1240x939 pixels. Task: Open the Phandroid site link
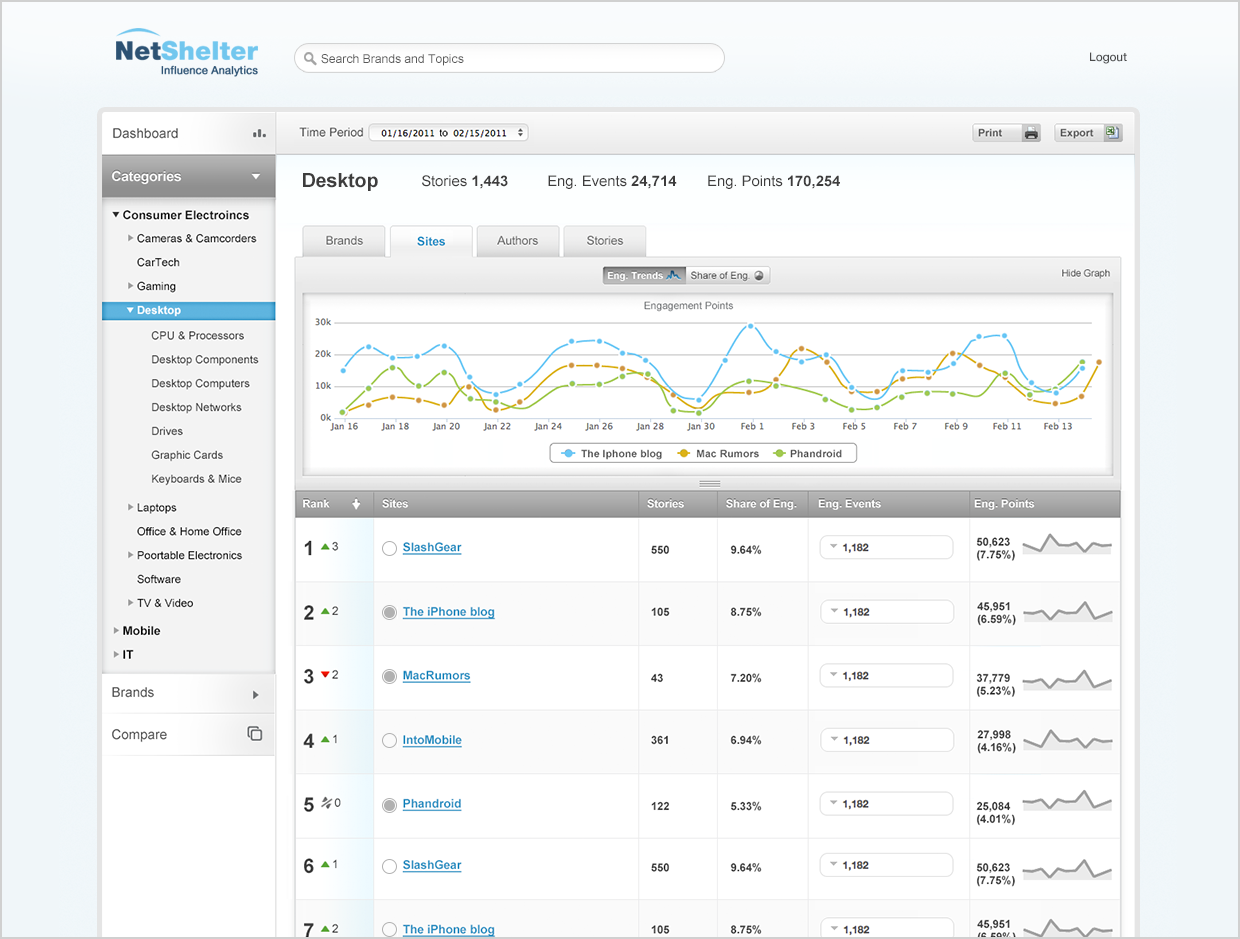(432, 804)
